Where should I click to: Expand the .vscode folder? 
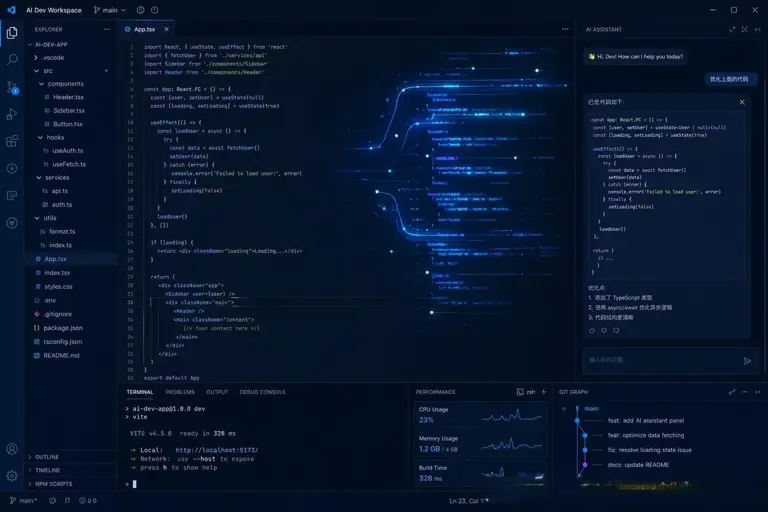tap(36, 58)
